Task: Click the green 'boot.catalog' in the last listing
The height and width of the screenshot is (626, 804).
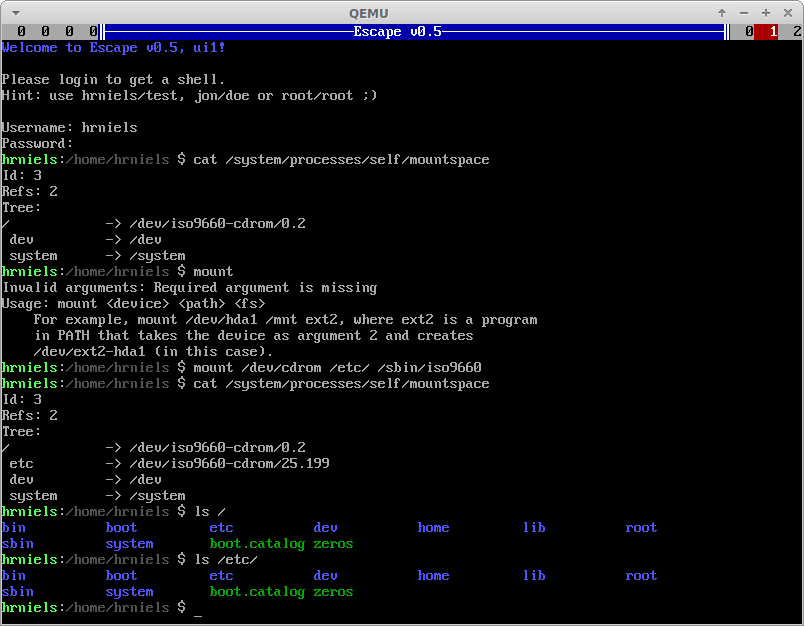Action: (257, 592)
